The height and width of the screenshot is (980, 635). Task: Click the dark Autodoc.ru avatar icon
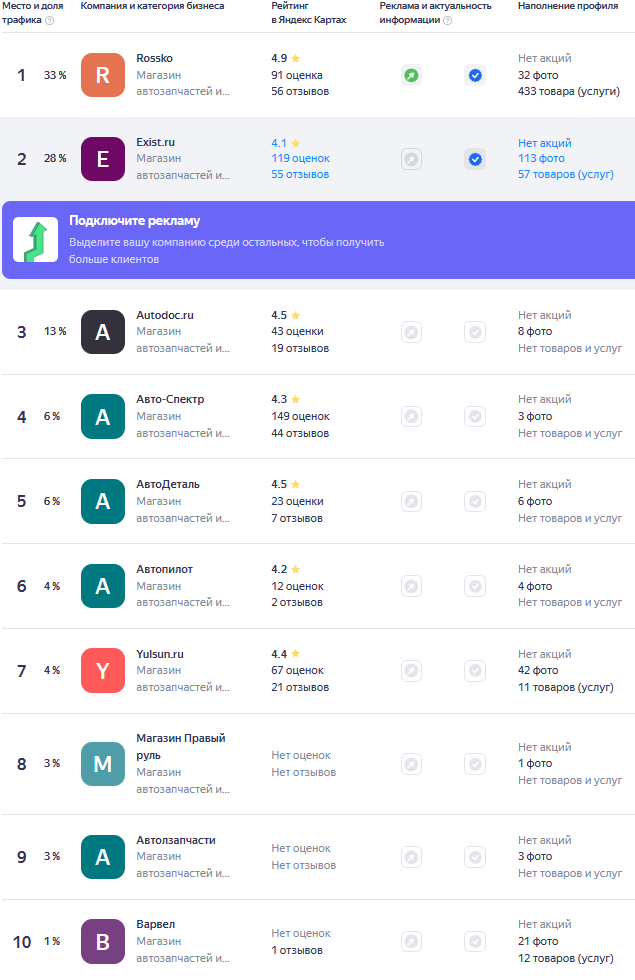(x=102, y=332)
